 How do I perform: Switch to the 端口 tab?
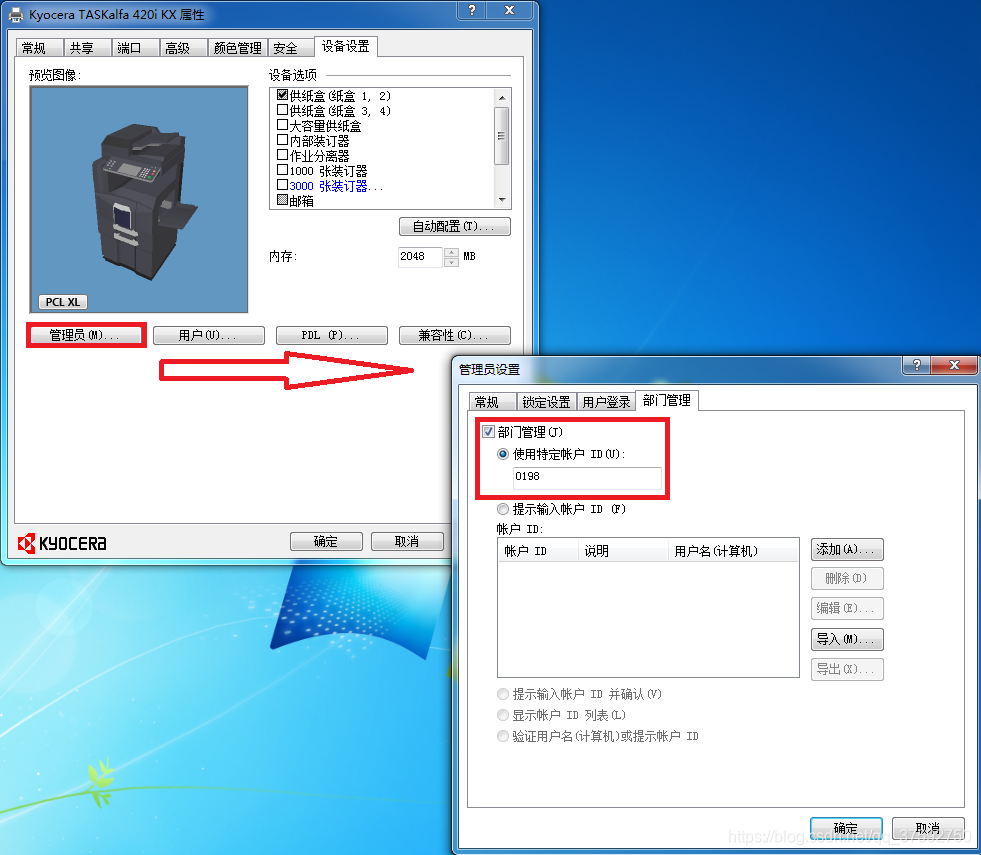point(135,48)
